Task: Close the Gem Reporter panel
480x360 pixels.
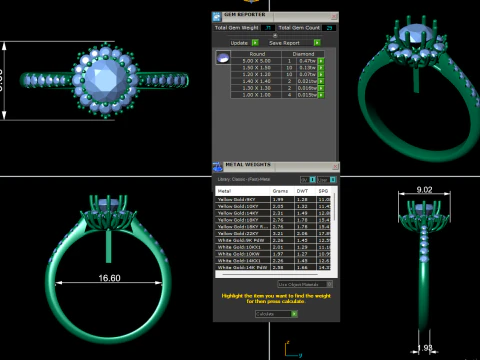Action: (x=334, y=16)
